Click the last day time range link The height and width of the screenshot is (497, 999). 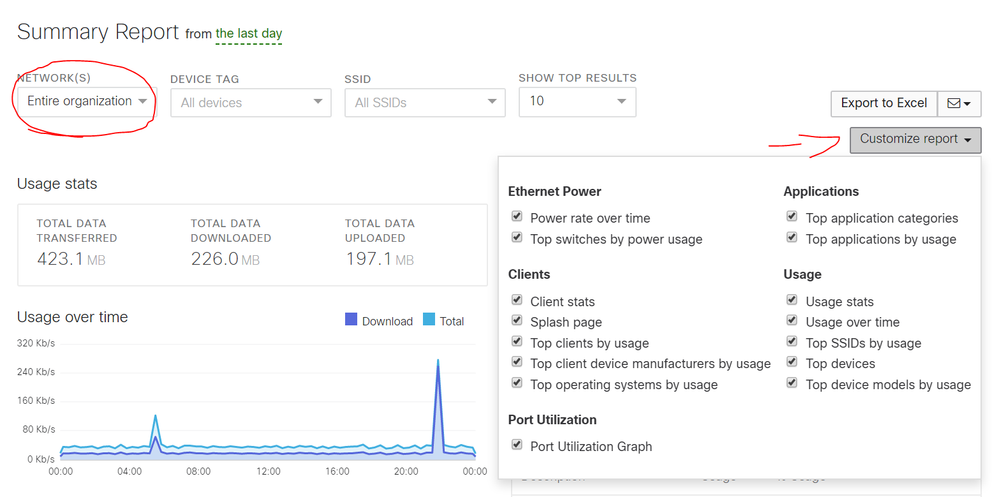click(248, 33)
